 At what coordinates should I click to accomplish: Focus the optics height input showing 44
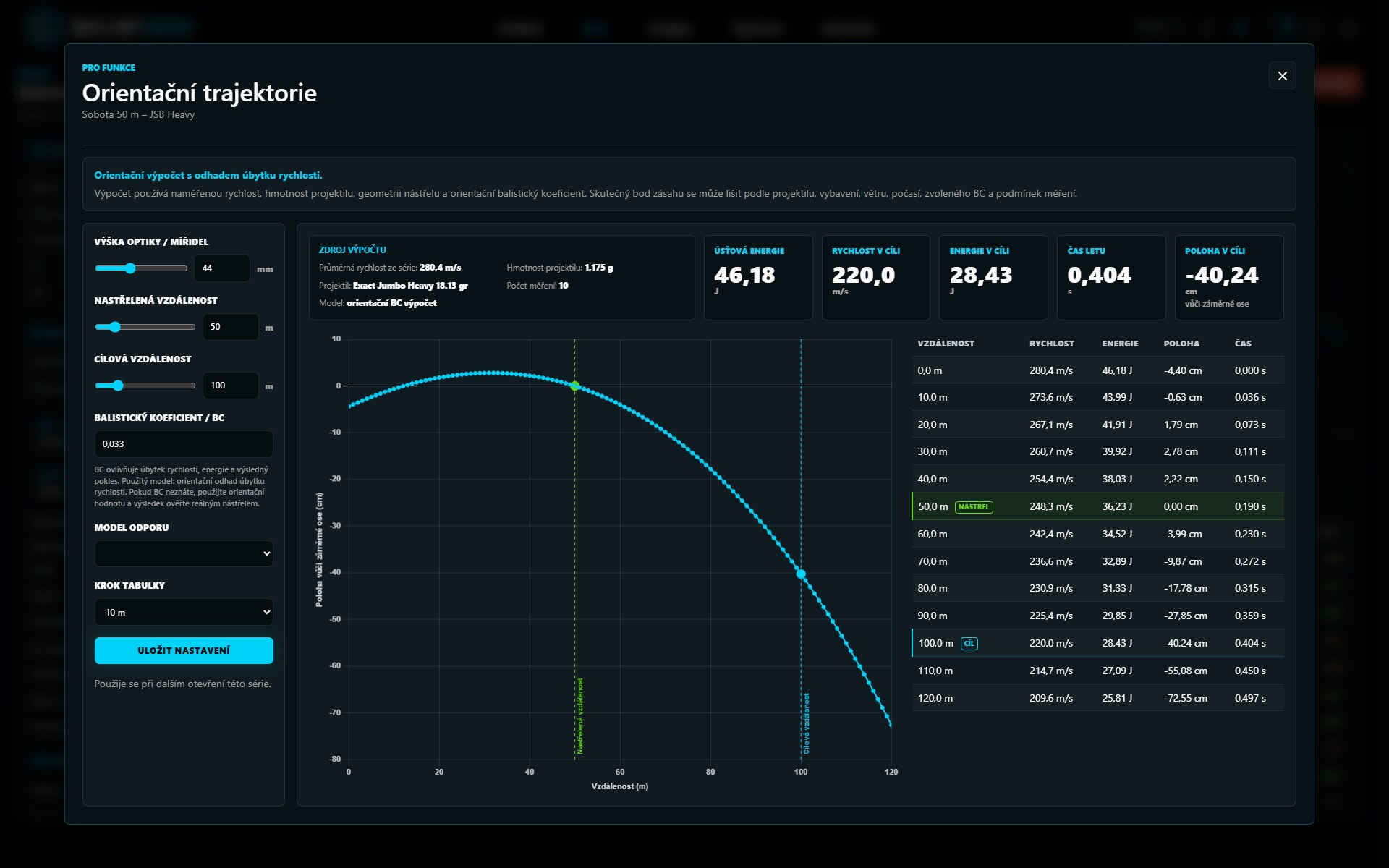[222, 268]
